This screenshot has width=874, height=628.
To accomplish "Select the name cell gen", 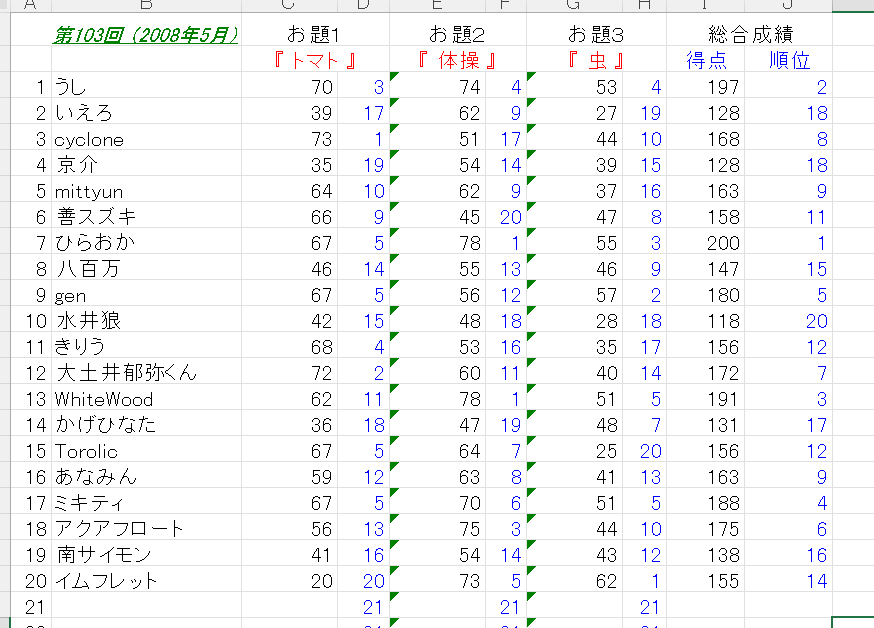I will pyautogui.click(x=146, y=295).
